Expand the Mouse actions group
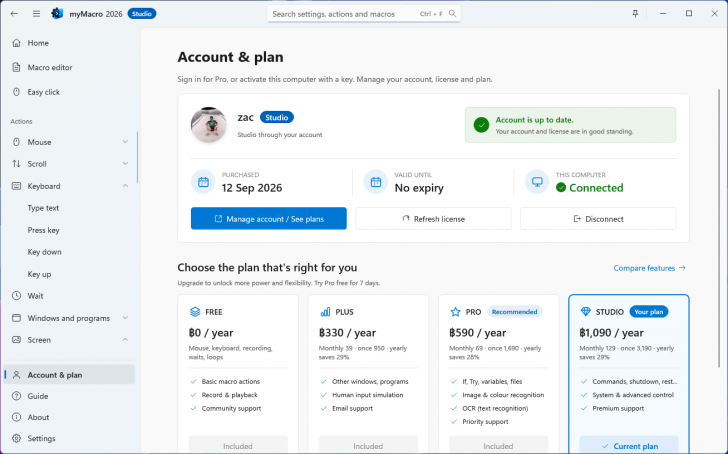 [x=70, y=142]
